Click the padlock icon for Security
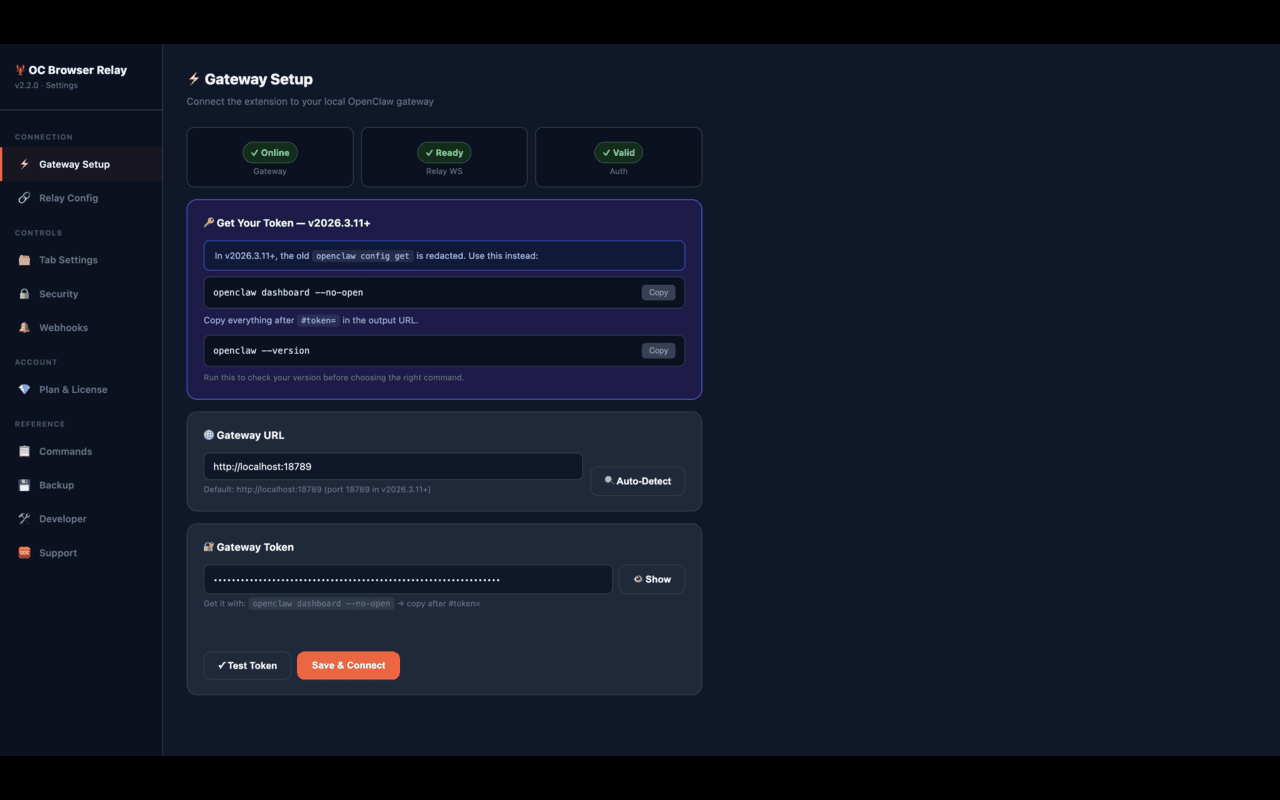Viewport: 1280px width, 800px height. click(24, 294)
